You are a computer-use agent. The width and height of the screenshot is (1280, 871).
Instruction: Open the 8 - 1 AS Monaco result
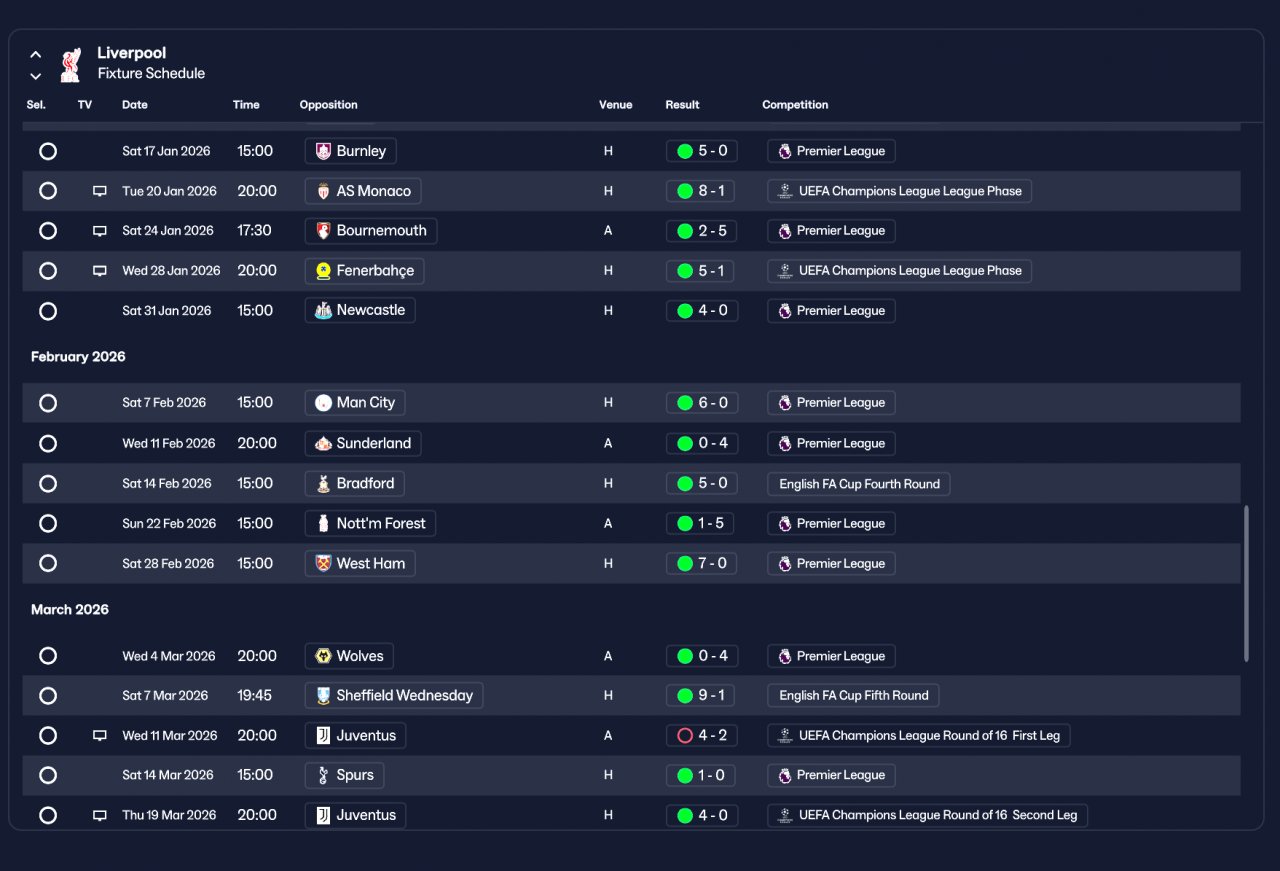pyautogui.click(x=702, y=191)
